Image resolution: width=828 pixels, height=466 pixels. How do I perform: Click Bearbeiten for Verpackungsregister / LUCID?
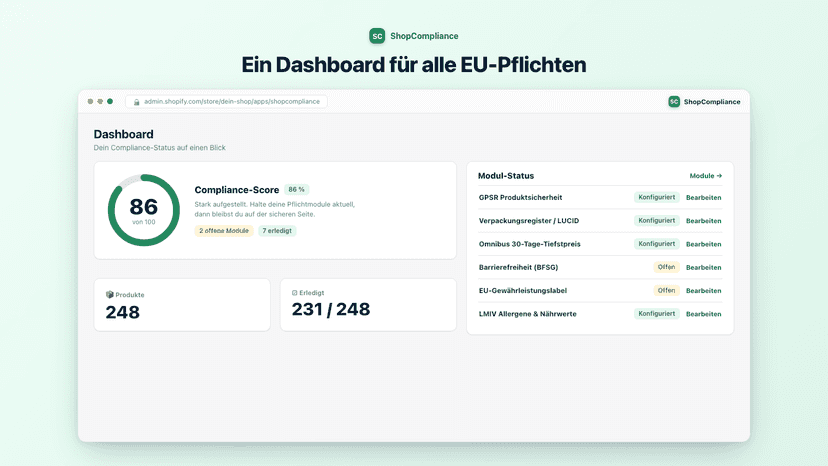[703, 221]
